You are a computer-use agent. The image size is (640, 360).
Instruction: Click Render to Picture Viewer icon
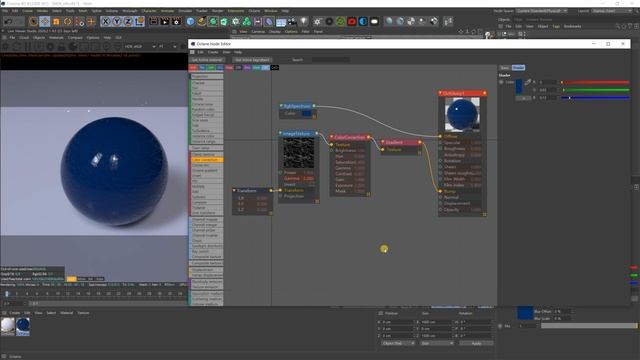pos(165,21)
